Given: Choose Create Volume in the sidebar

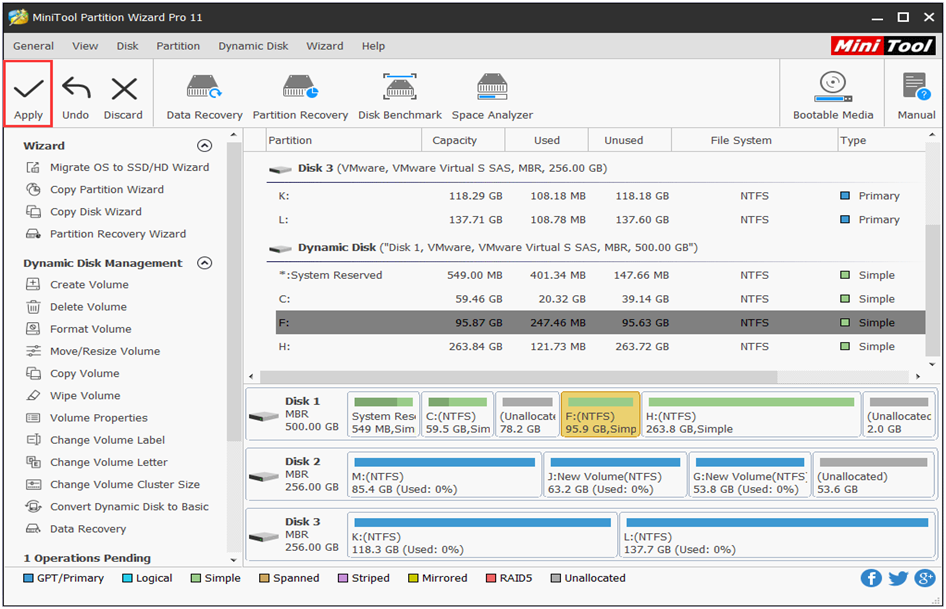Looking at the screenshot, I should pyautogui.click(x=77, y=285).
